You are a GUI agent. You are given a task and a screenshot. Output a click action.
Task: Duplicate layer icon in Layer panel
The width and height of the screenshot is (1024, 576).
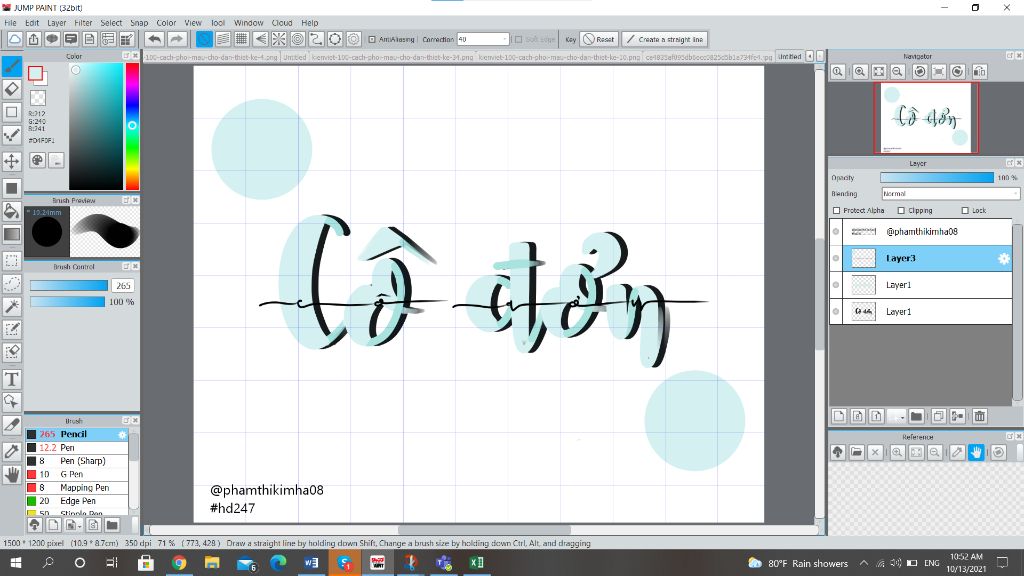[x=938, y=416]
